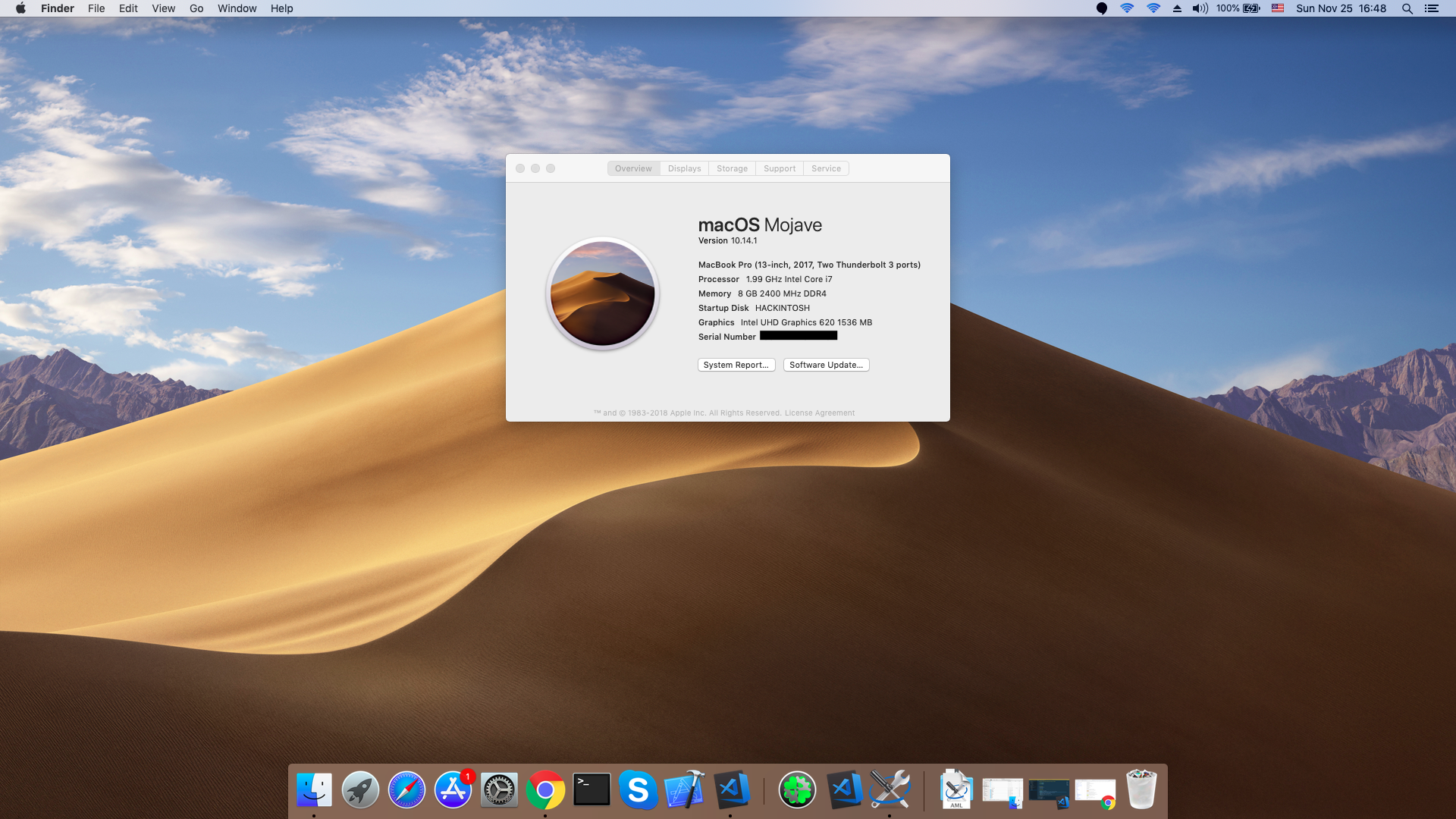The width and height of the screenshot is (1456, 819).
Task: Open System Preferences from the dock
Action: 499,790
